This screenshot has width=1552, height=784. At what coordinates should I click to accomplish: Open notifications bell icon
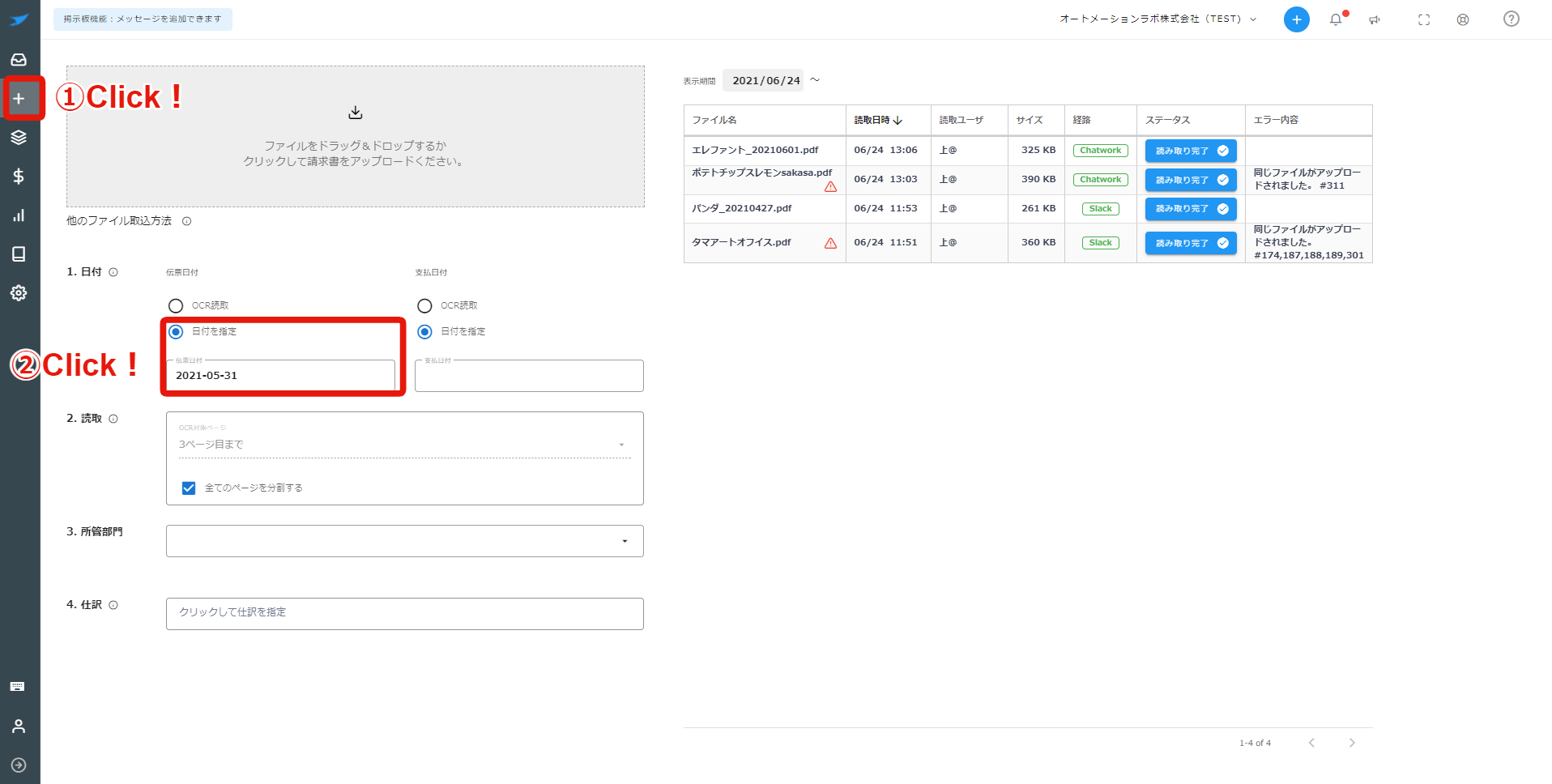click(1337, 19)
